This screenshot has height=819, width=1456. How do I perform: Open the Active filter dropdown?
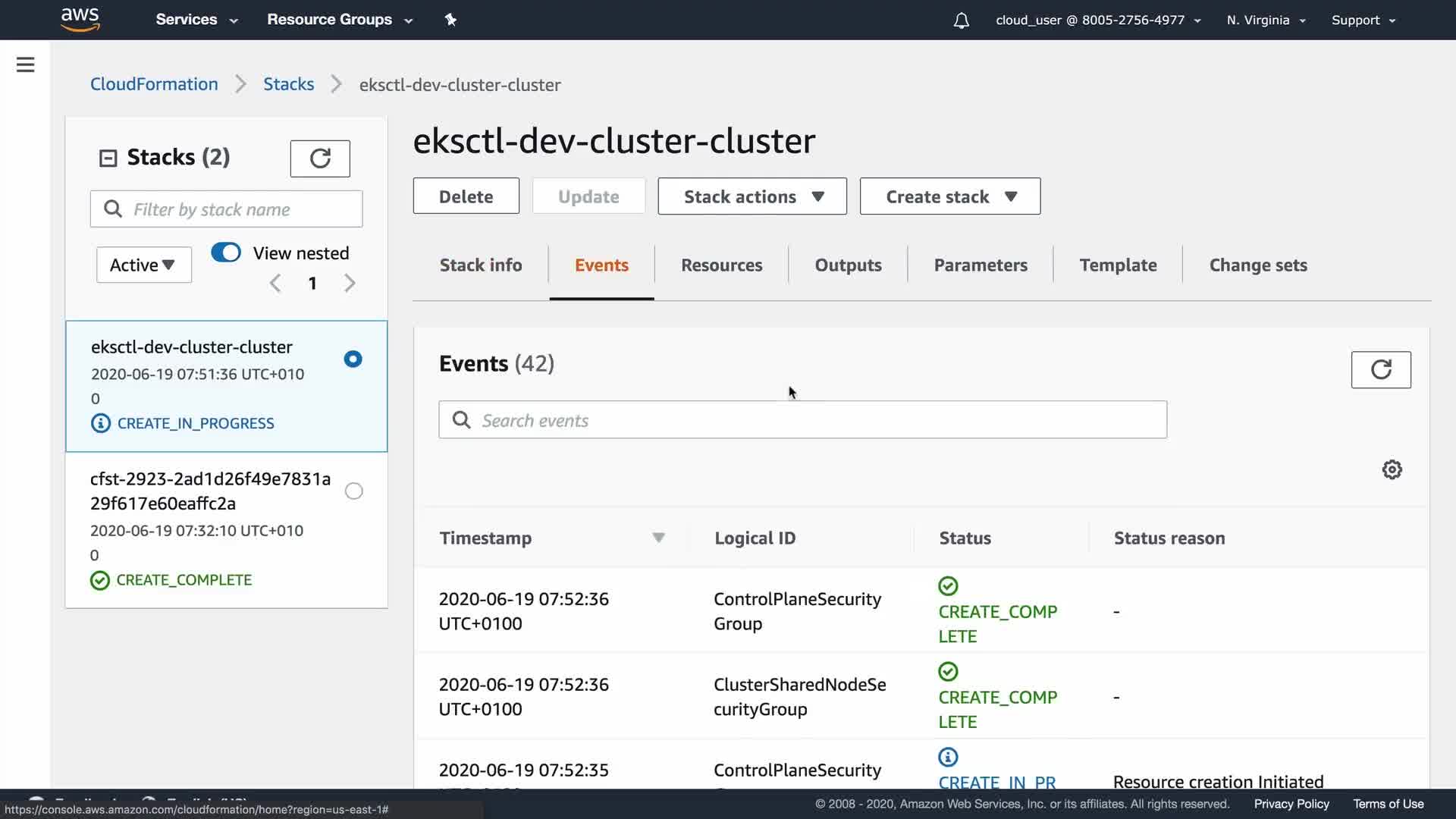click(143, 265)
